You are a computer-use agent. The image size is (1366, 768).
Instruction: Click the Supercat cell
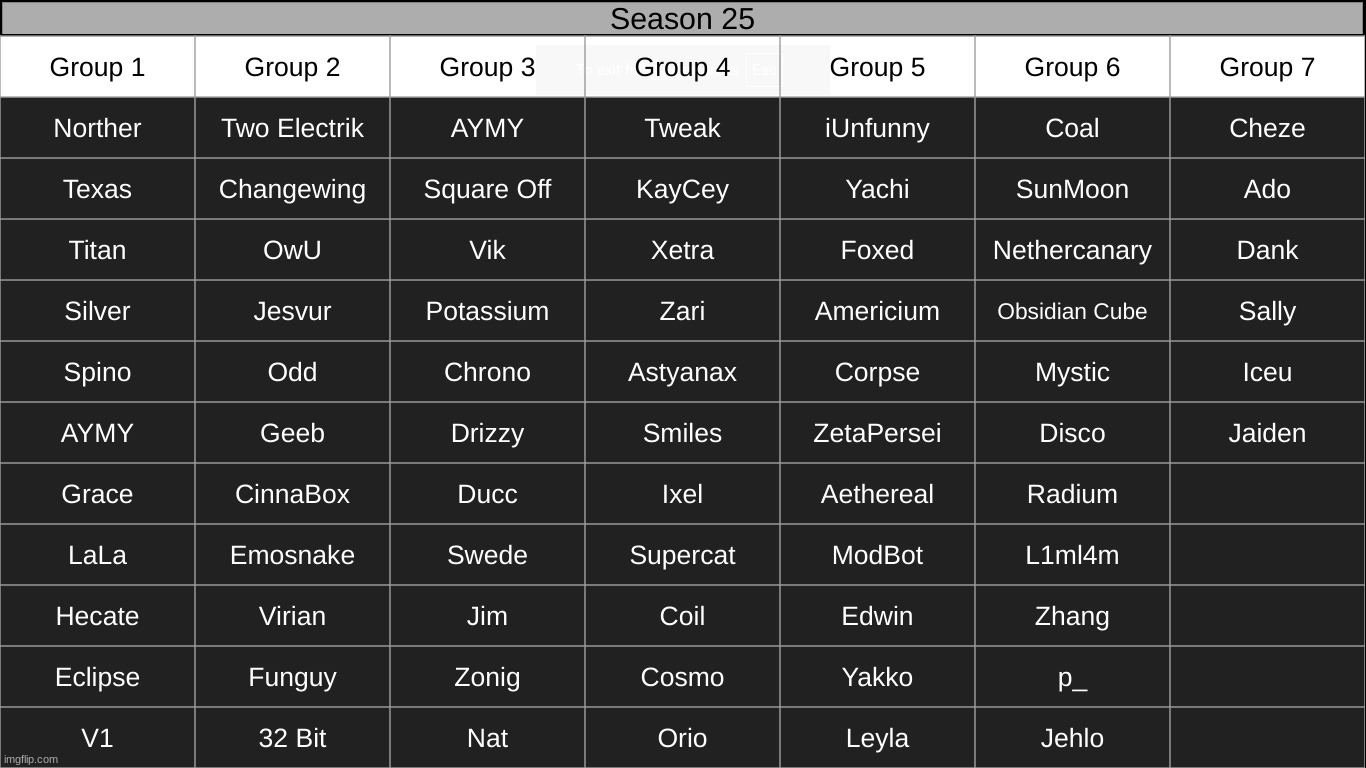pos(682,555)
